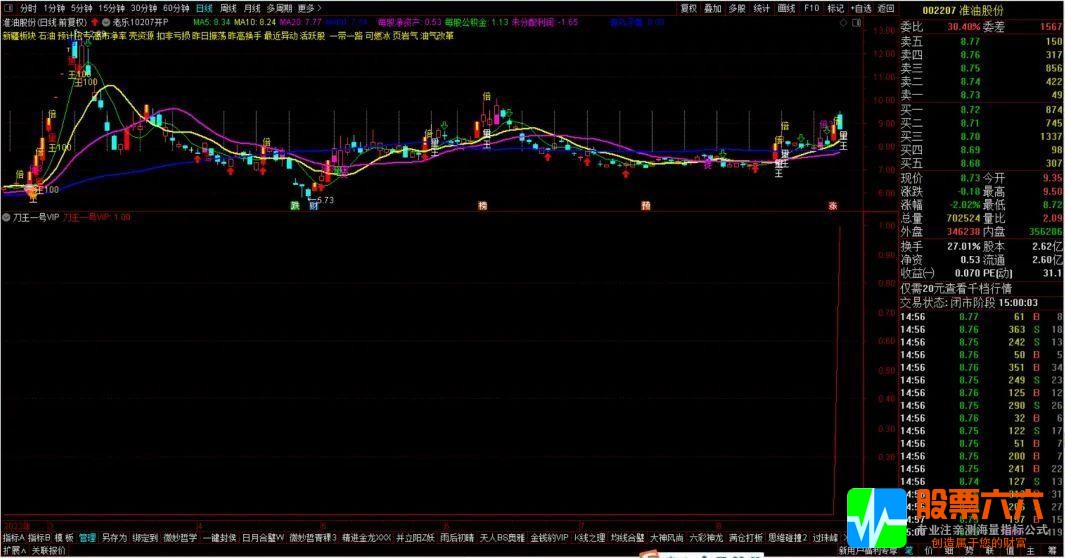Image resolution: width=1065 pixels, height=558 pixels.
Task: Open the 关联报价 tab
Action: 49,551
